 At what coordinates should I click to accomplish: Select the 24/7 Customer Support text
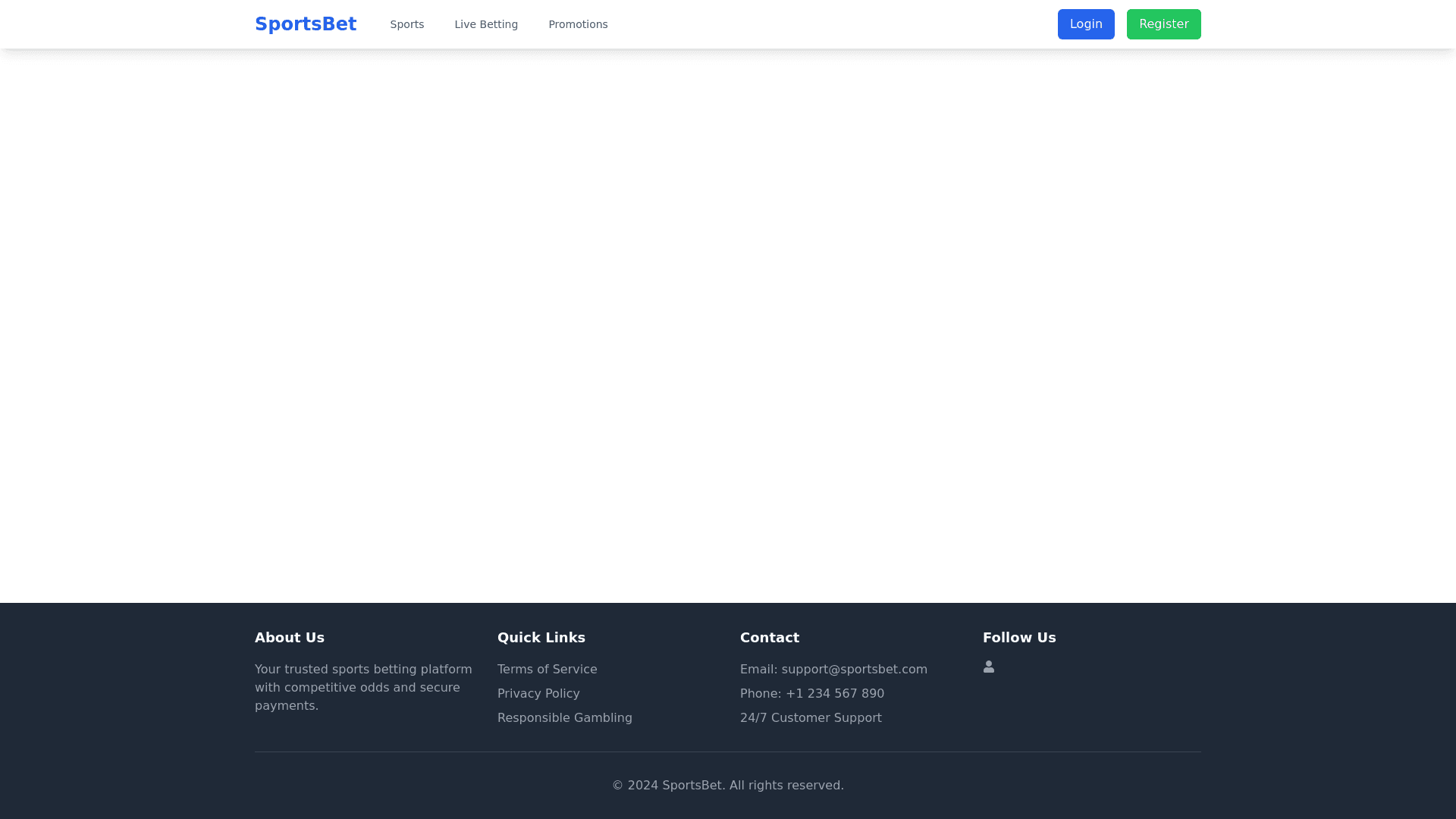coord(811,717)
